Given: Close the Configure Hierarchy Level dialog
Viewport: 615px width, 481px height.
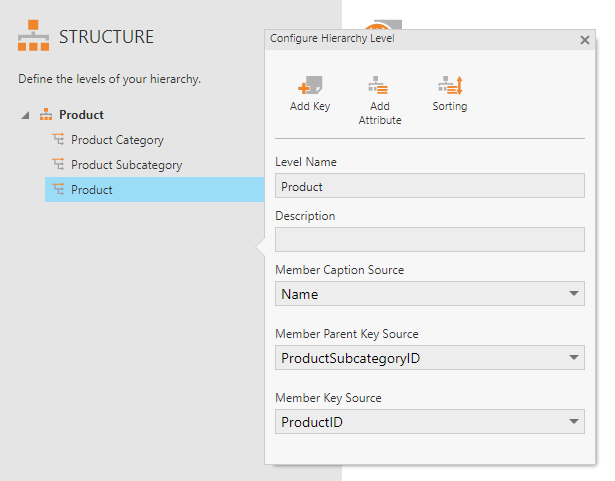Looking at the screenshot, I should click(x=585, y=40).
